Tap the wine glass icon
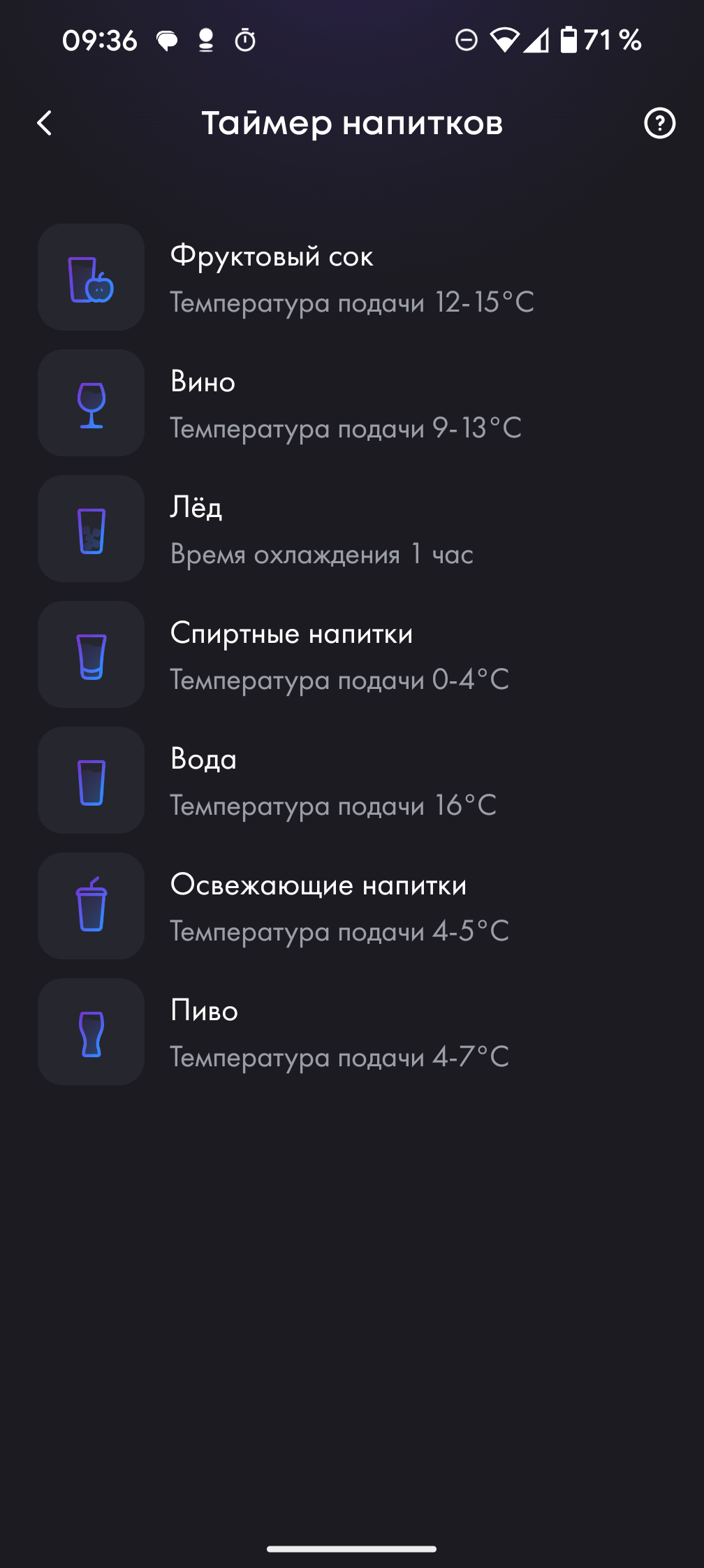Viewport: 704px width, 1568px height. tap(91, 403)
